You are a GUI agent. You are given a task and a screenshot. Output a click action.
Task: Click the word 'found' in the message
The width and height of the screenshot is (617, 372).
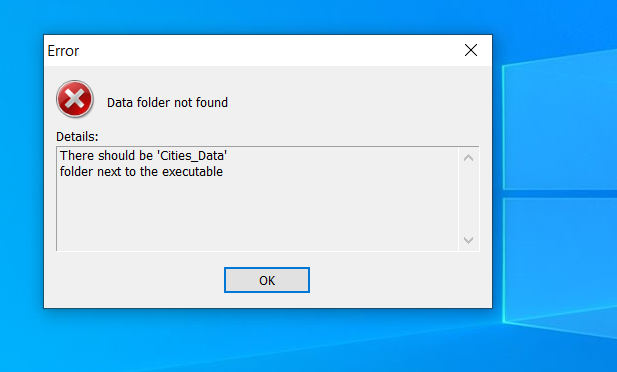(x=212, y=103)
